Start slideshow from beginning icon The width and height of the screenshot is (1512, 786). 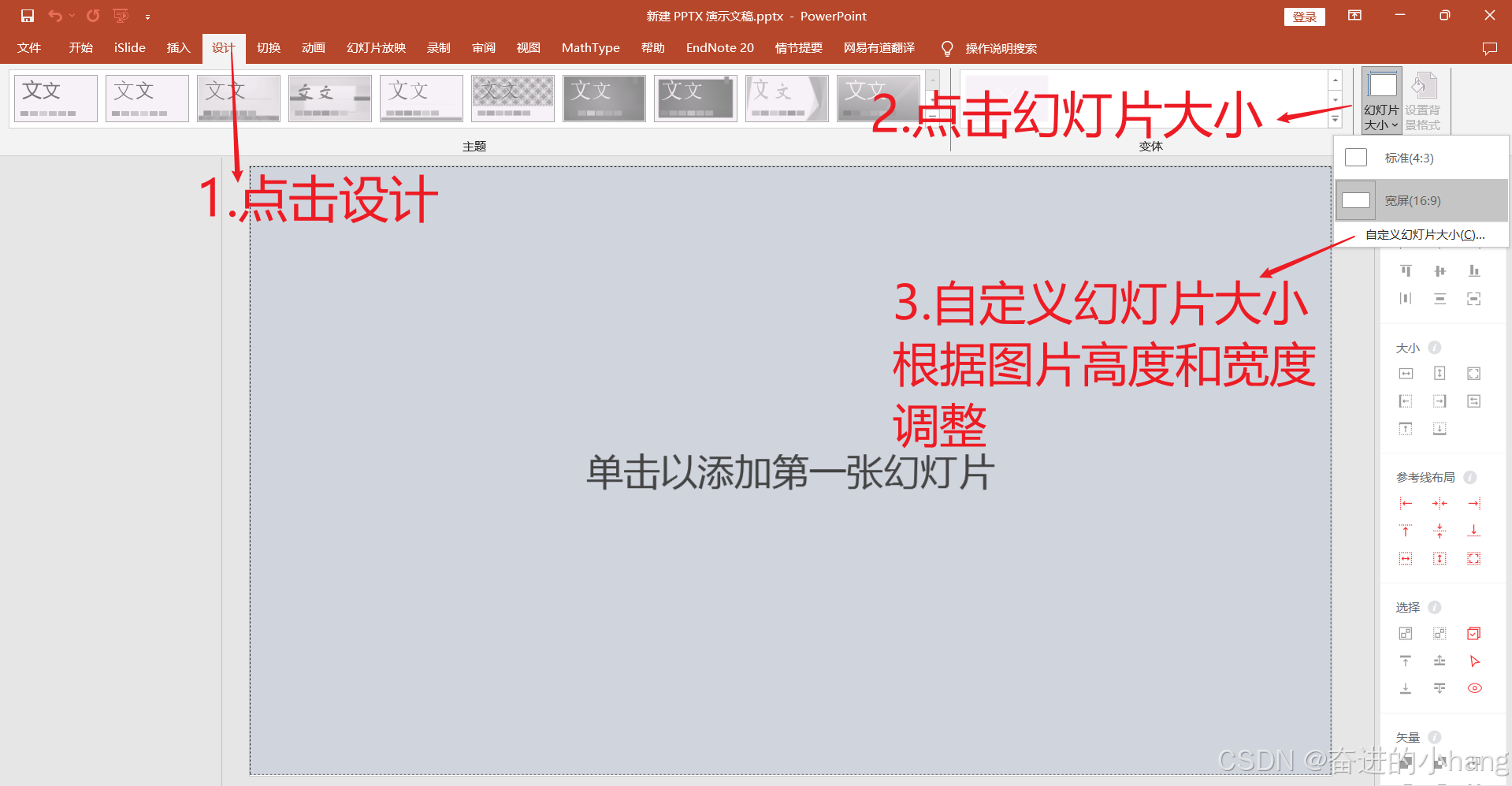tap(121, 16)
